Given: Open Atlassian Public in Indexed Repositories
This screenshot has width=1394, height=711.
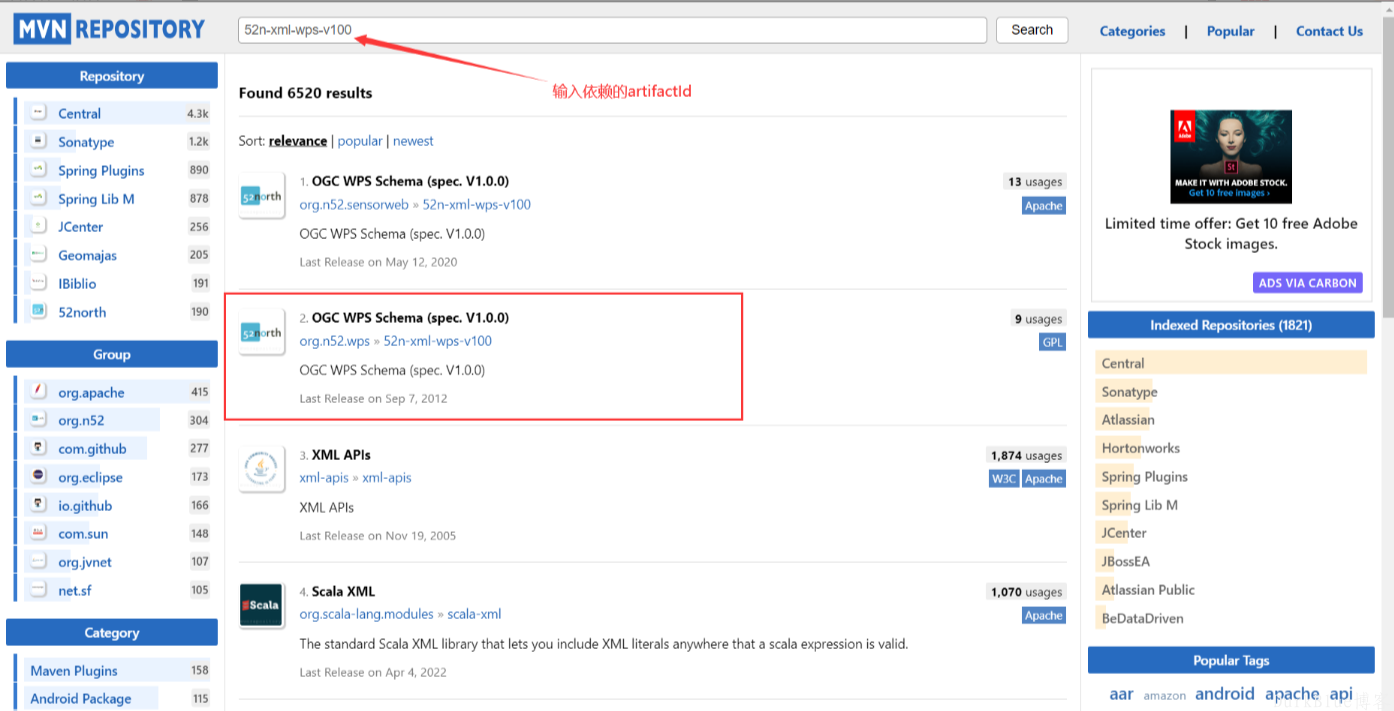Looking at the screenshot, I should (1148, 590).
